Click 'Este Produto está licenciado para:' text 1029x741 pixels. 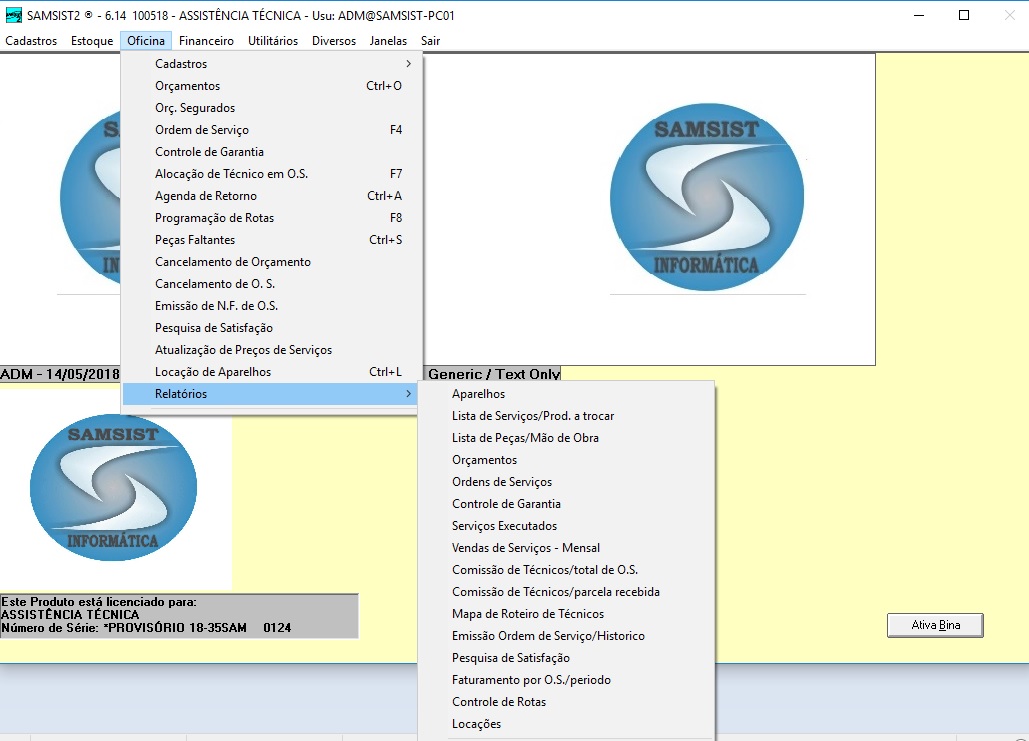pyautogui.click(x=99, y=602)
